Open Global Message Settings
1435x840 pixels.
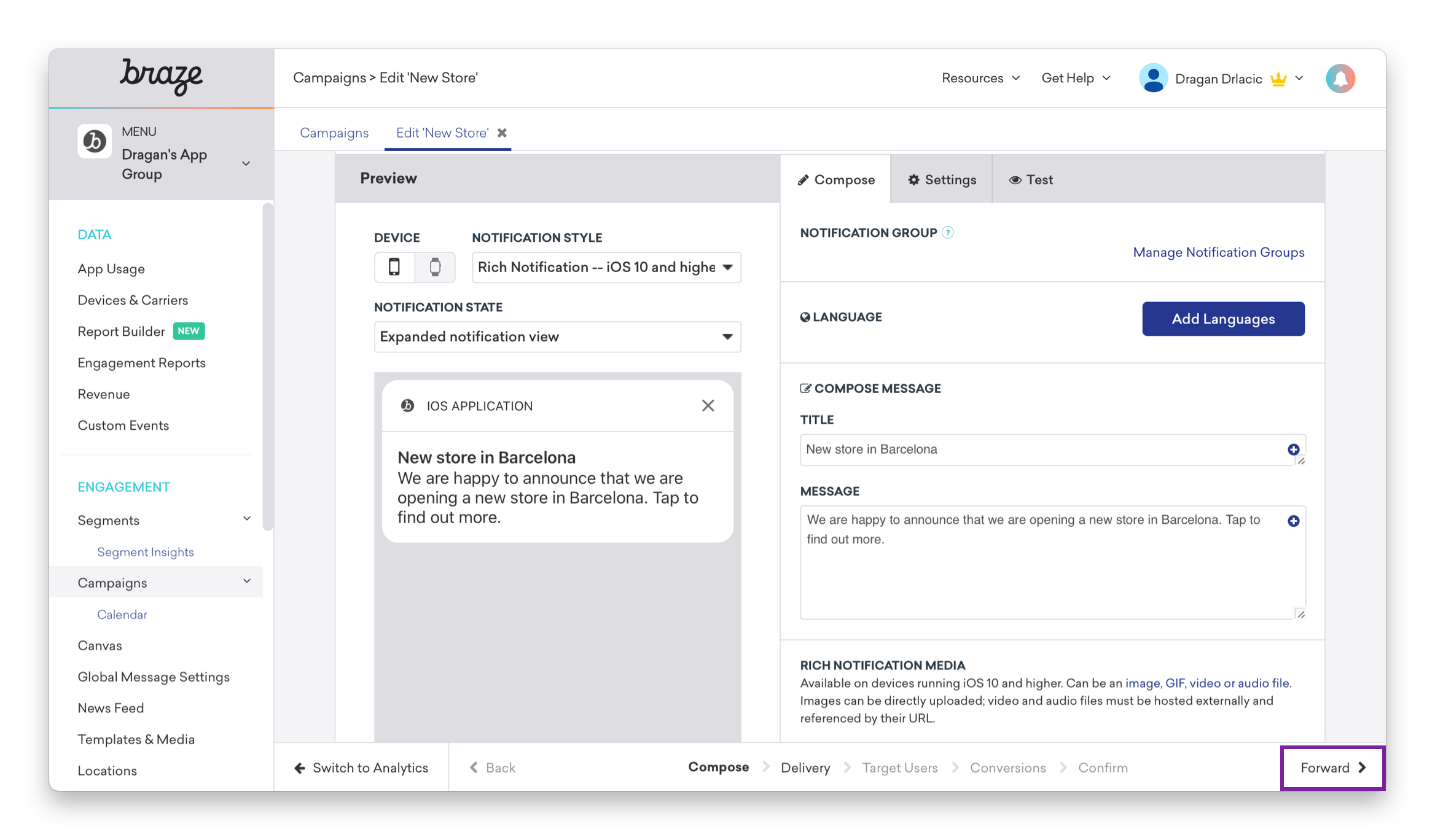[x=154, y=677]
